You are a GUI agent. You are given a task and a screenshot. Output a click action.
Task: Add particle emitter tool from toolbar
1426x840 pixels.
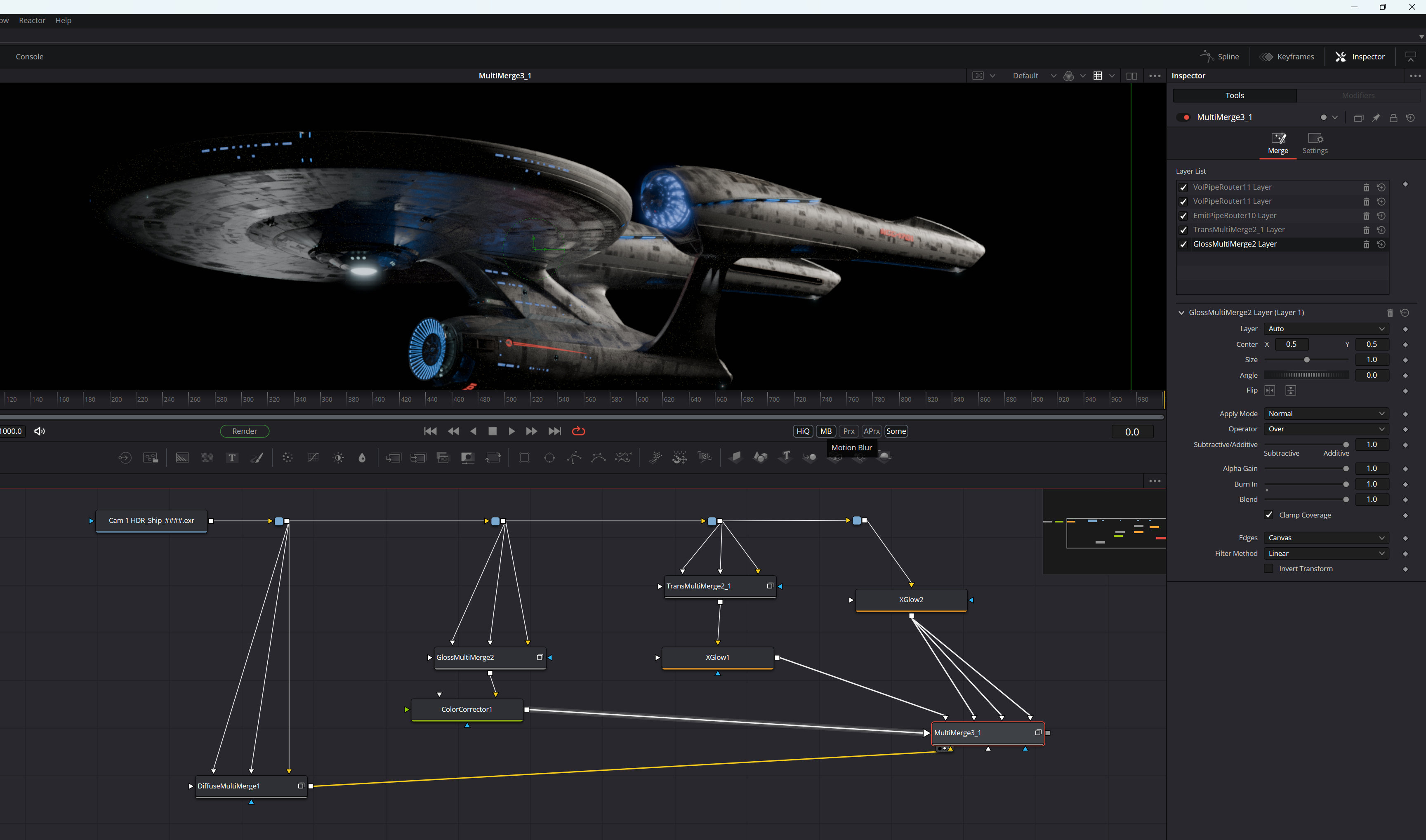[x=655, y=457]
